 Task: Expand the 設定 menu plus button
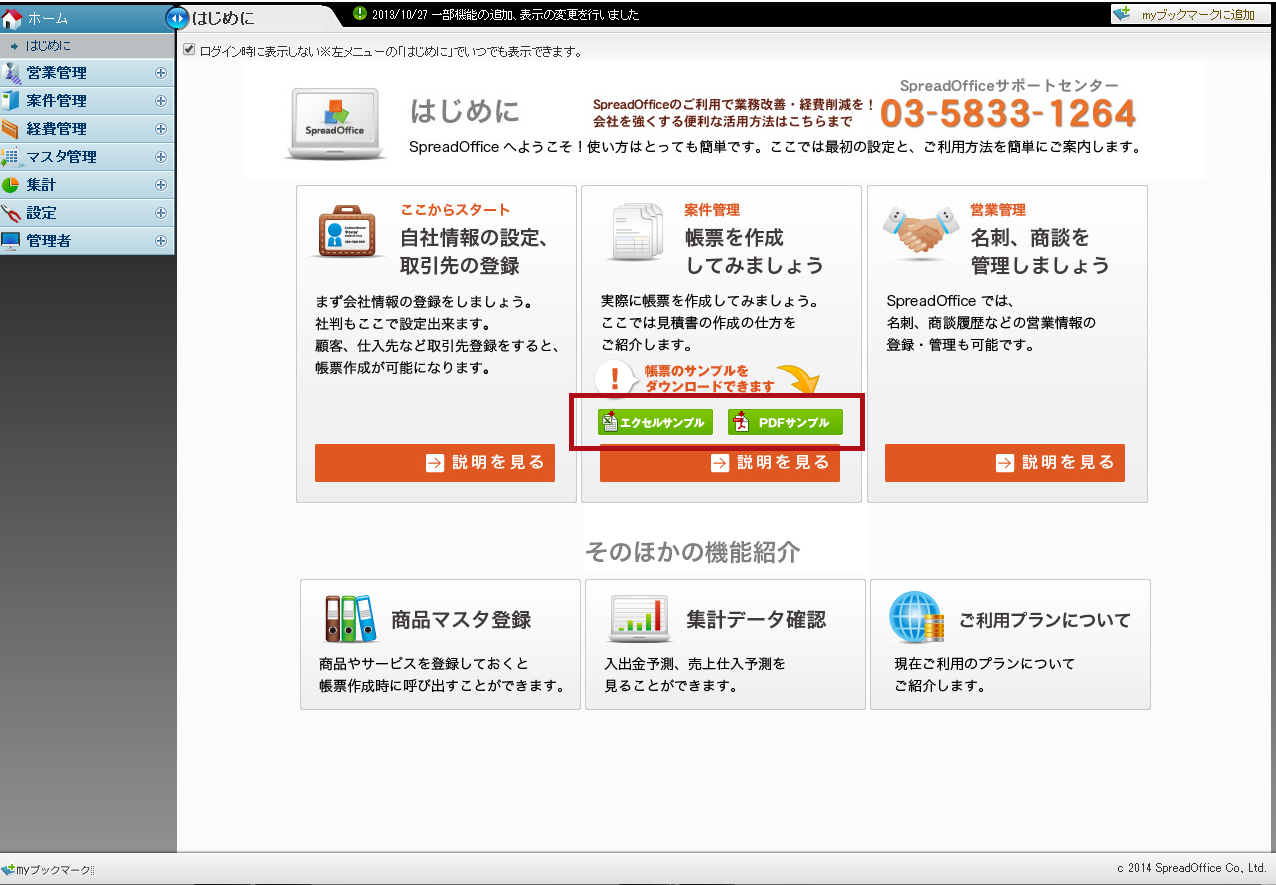click(x=161, y=213)
